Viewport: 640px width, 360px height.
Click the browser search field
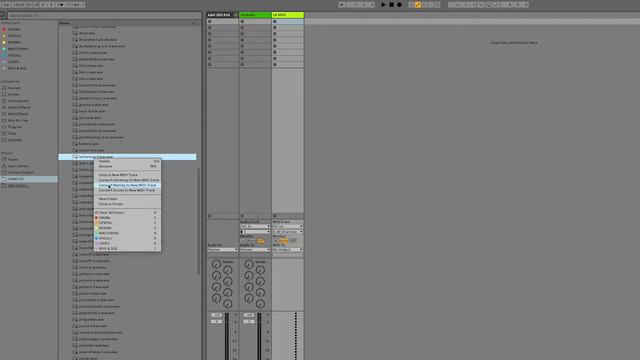104,16
